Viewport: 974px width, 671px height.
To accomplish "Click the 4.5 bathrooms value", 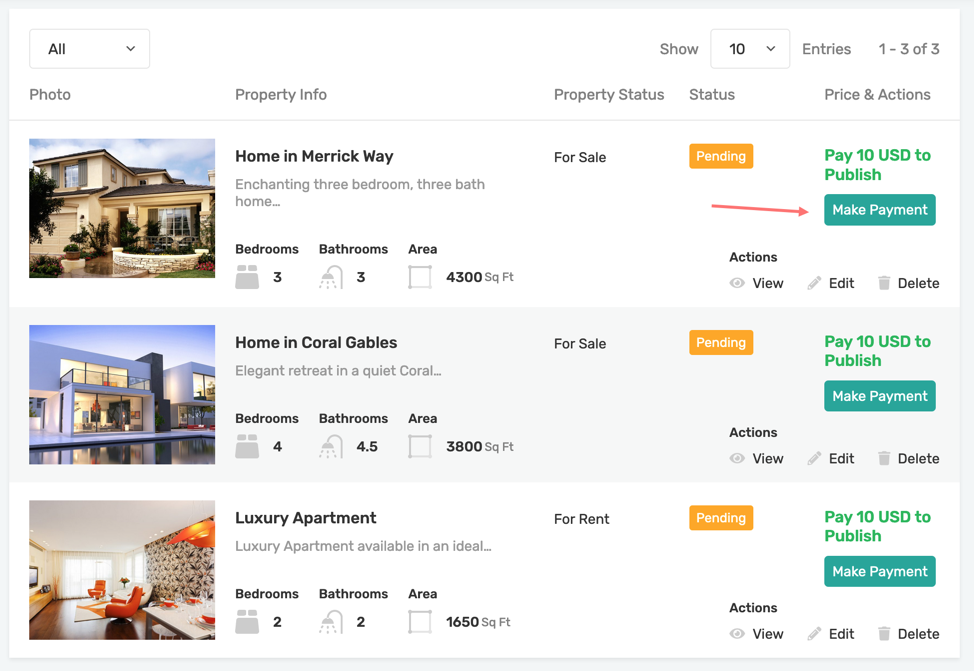I will 366,446.
